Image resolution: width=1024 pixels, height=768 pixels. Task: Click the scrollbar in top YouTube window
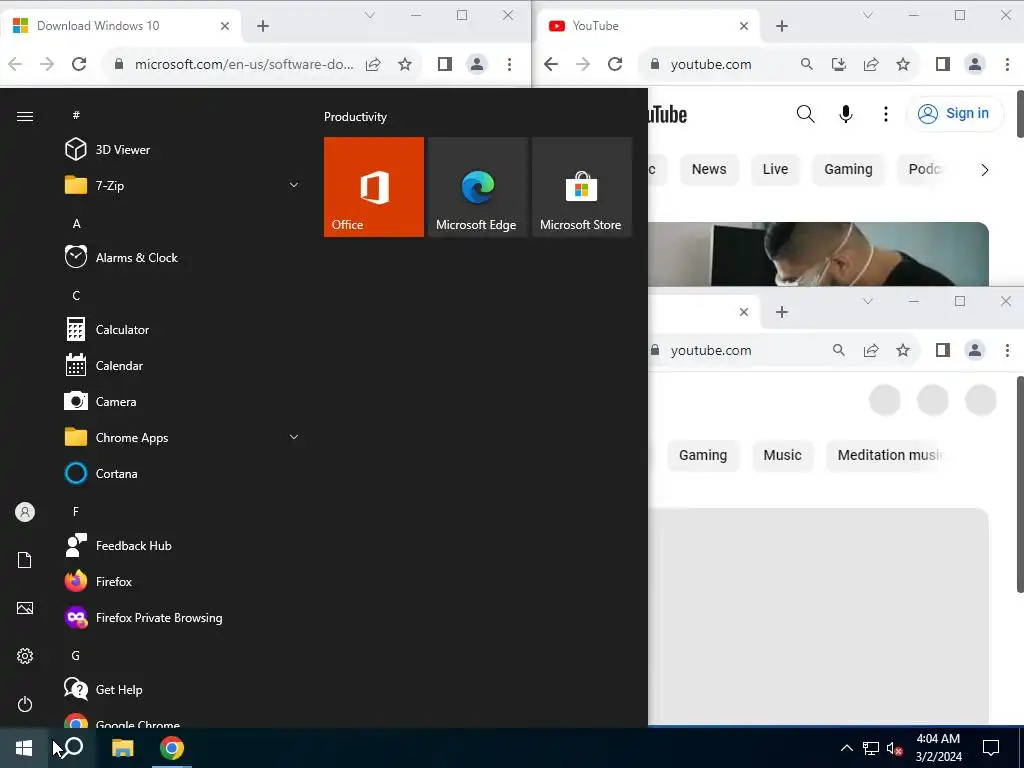[1020, 114]
